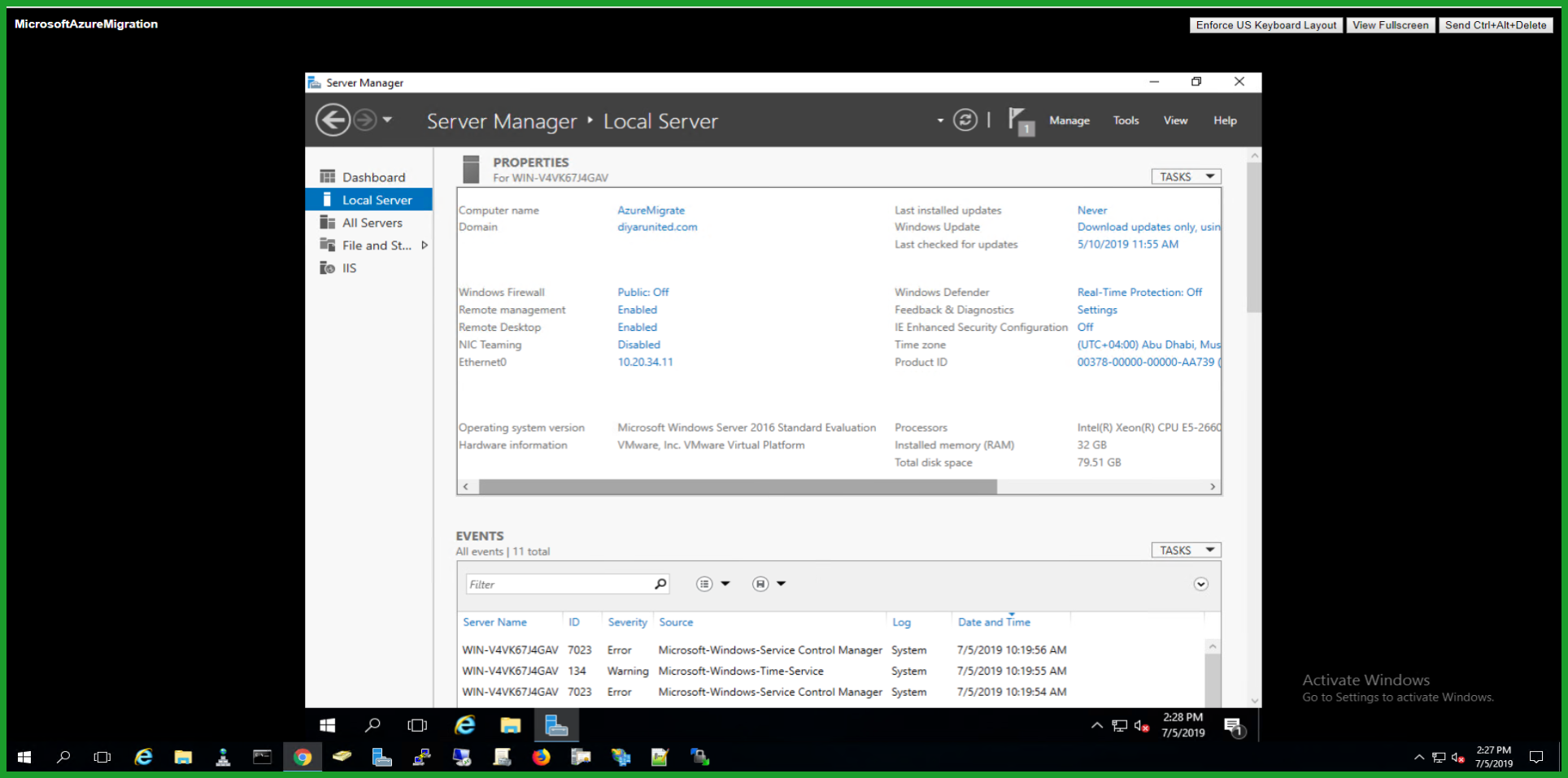Select the Warning event ID 134 row
This screenshot has height=778, width=1568.
830,671
